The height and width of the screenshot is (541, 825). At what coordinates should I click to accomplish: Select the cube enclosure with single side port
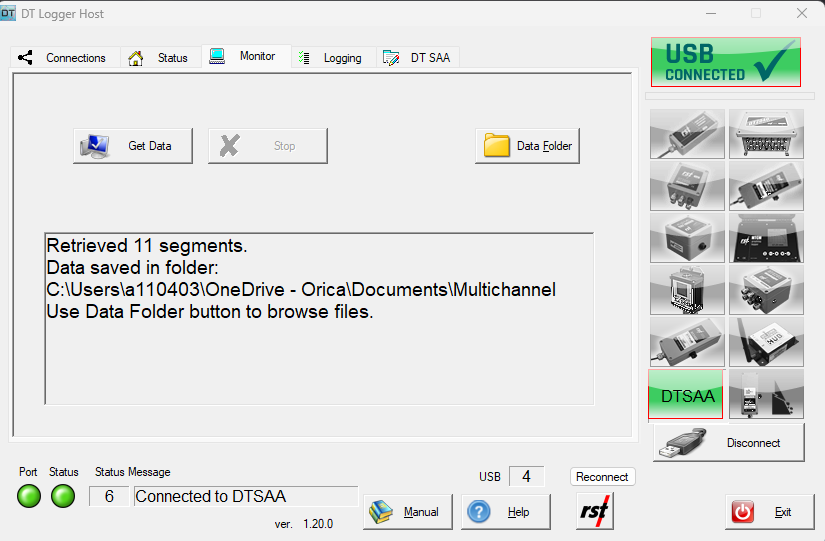(687, 238)
